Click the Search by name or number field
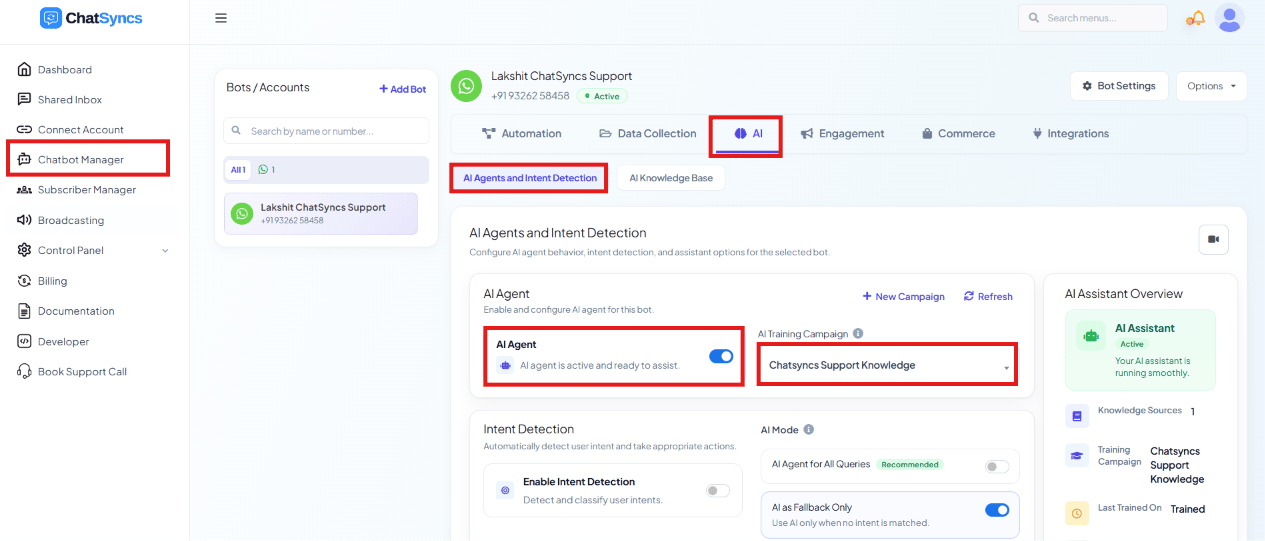Image resolution: width=1265 pixels, height=541 pixels. tap(327, 131)
